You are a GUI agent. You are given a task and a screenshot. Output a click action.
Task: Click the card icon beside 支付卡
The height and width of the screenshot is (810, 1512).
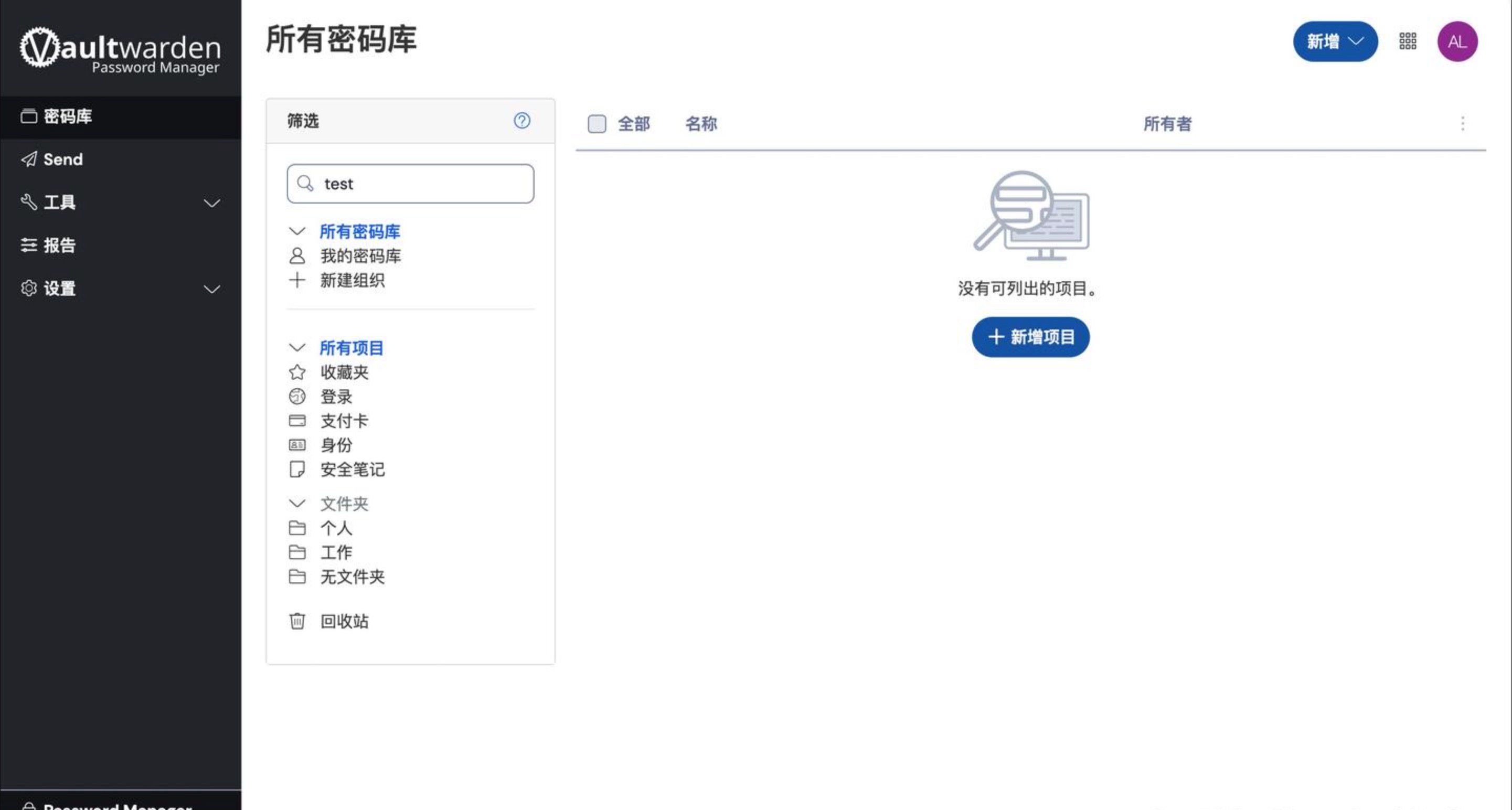297,421
